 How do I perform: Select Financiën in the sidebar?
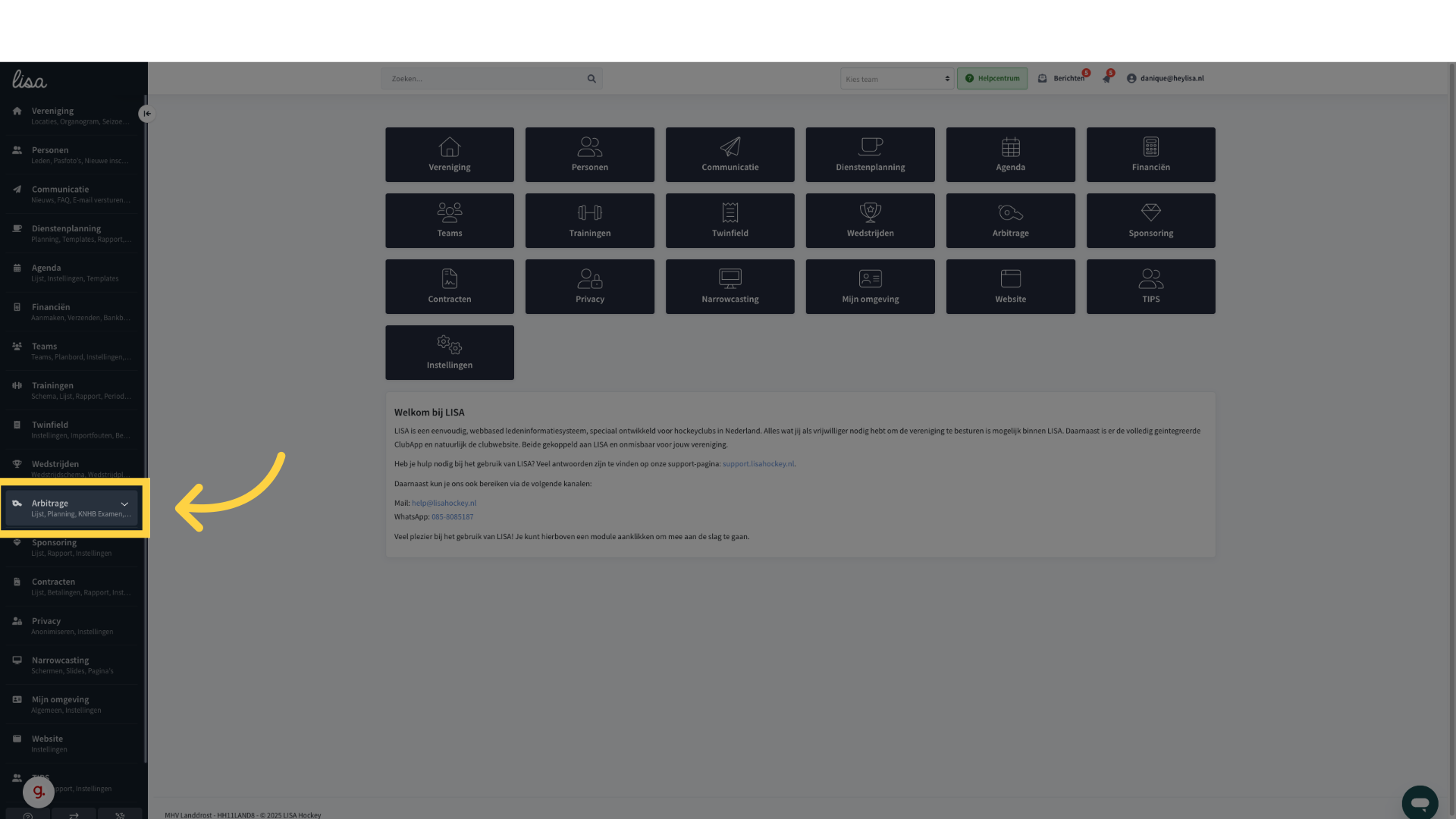[x=72, y=312]
